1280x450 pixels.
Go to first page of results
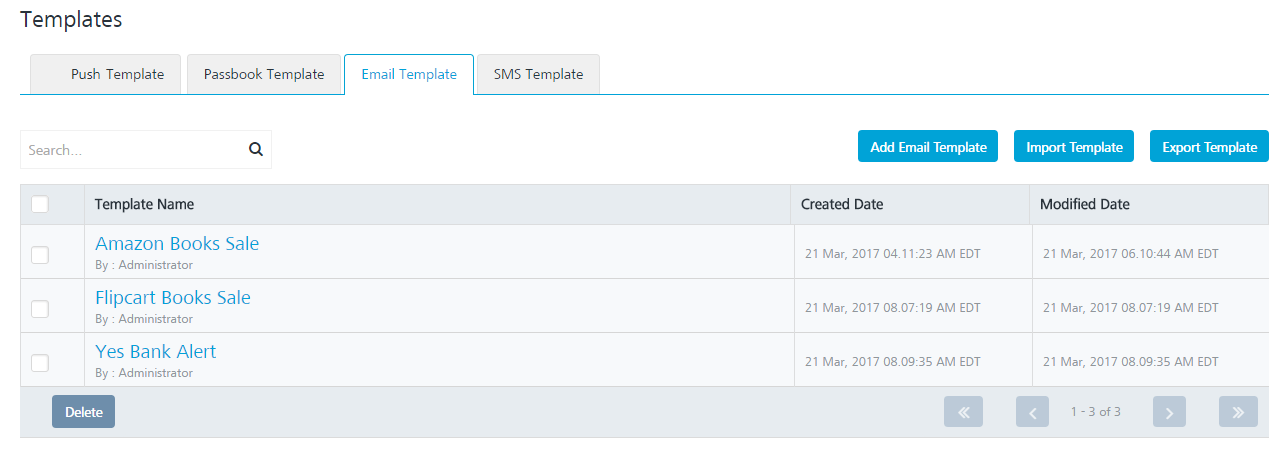point(963,412)
